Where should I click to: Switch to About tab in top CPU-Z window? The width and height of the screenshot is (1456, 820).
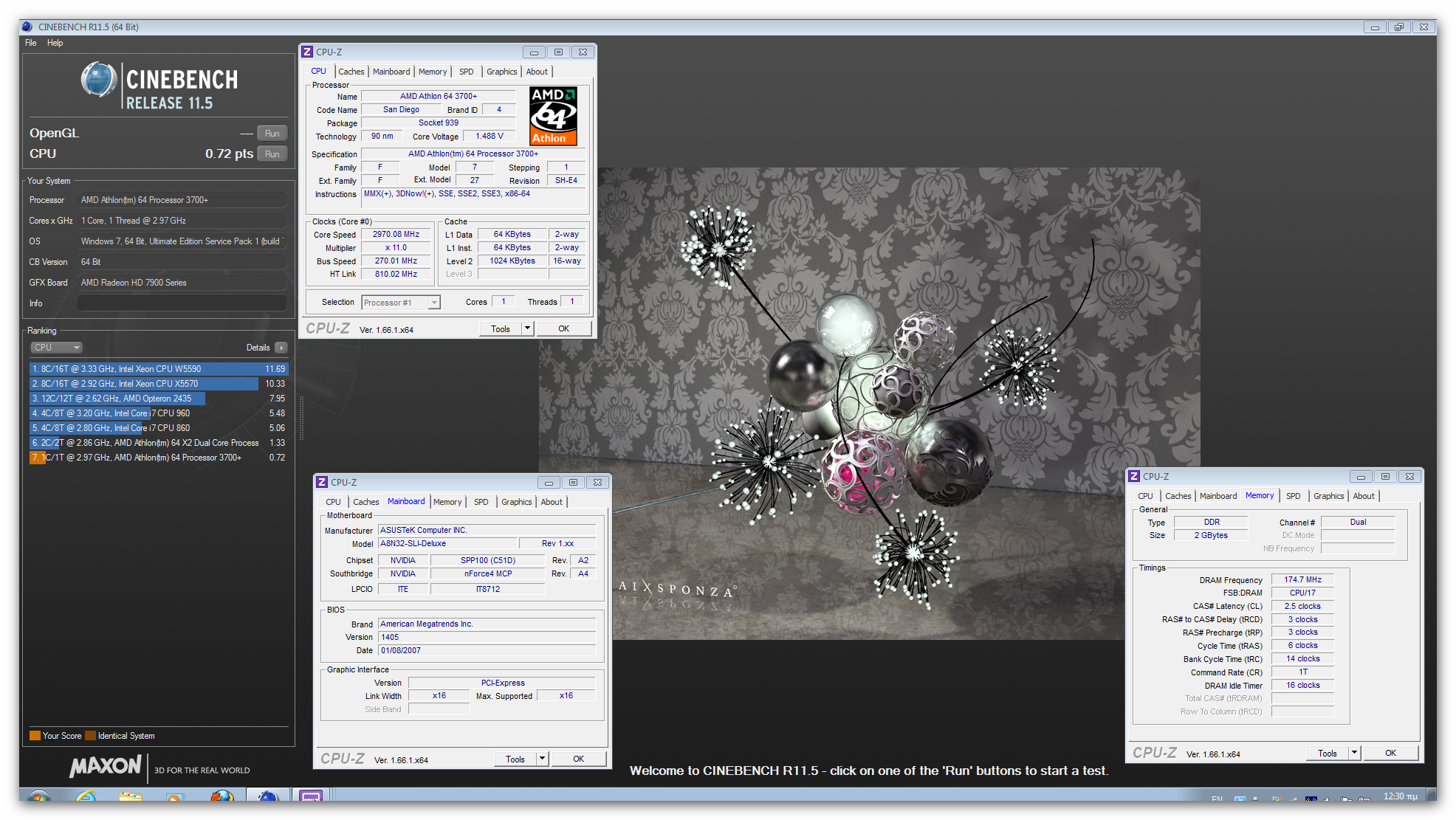537,72
